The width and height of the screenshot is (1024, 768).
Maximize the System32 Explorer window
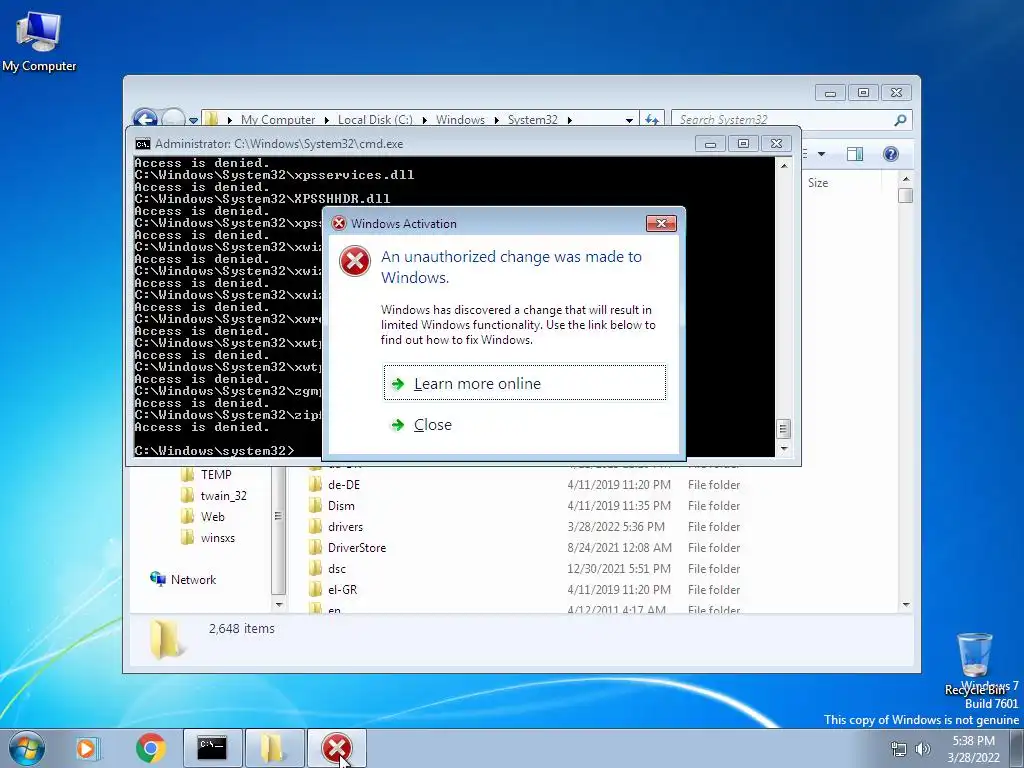[863, 93]
